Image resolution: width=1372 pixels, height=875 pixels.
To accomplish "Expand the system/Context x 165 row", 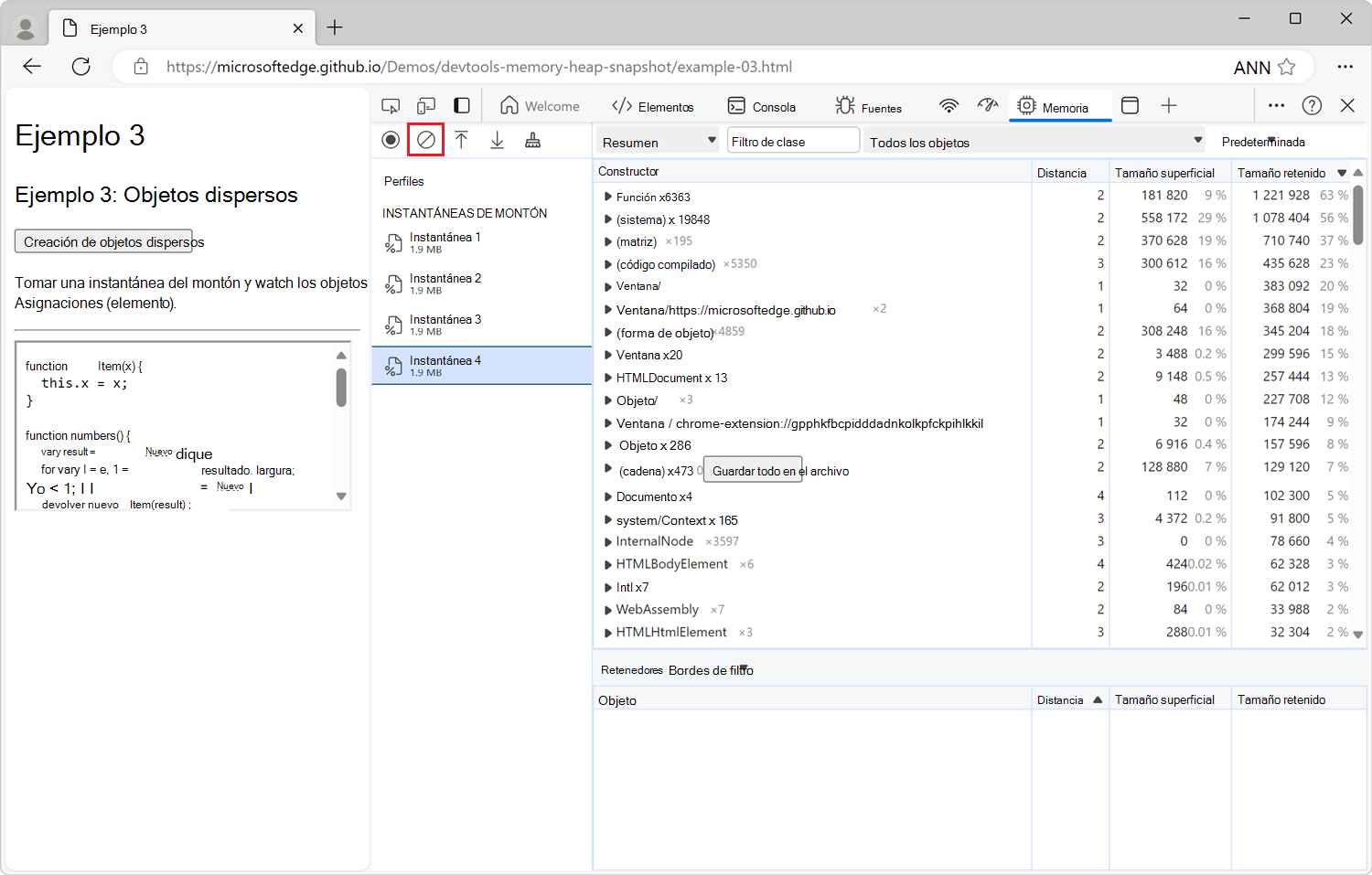I will point(608,520).
